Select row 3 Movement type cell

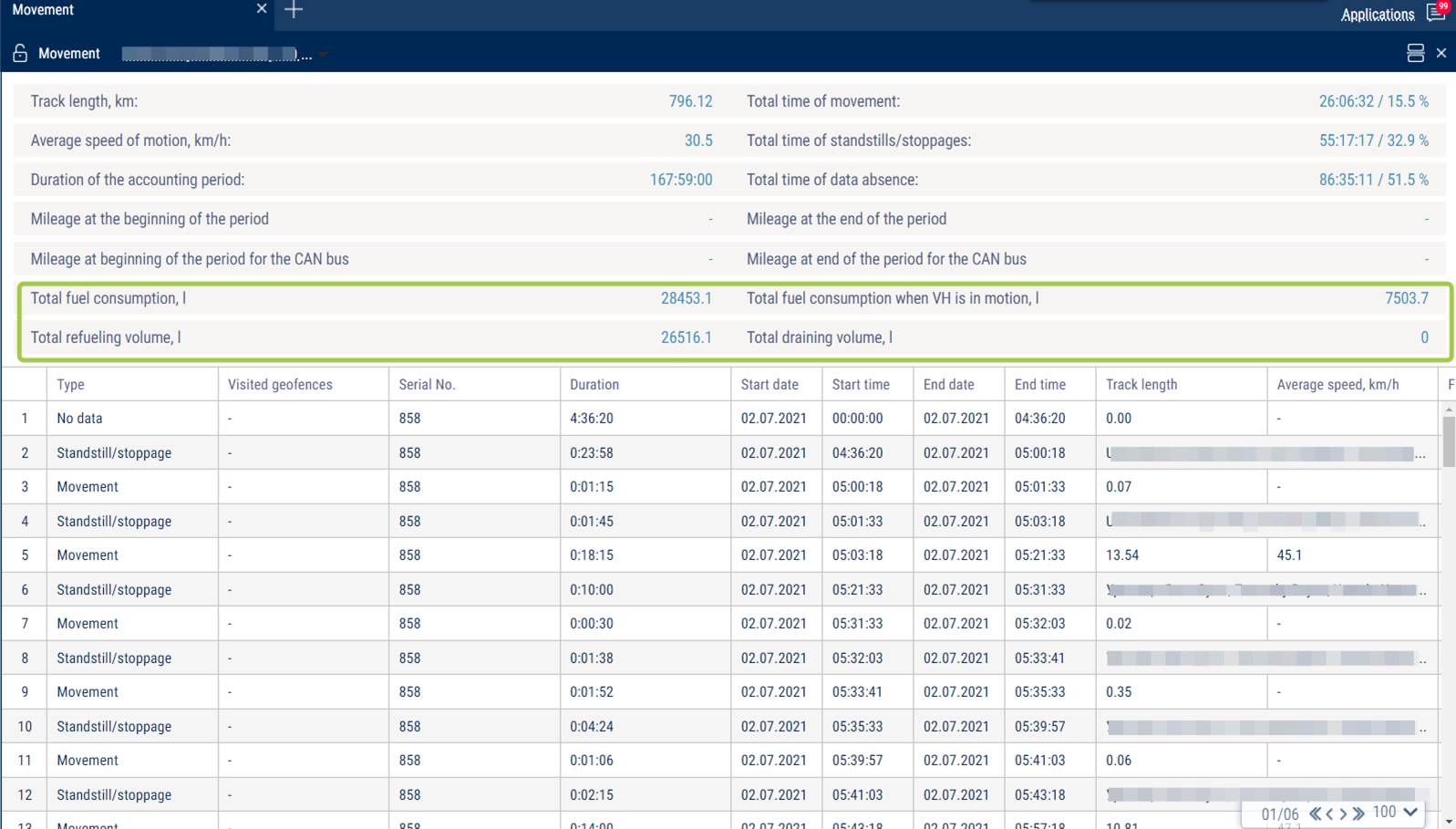coord(133,487)
